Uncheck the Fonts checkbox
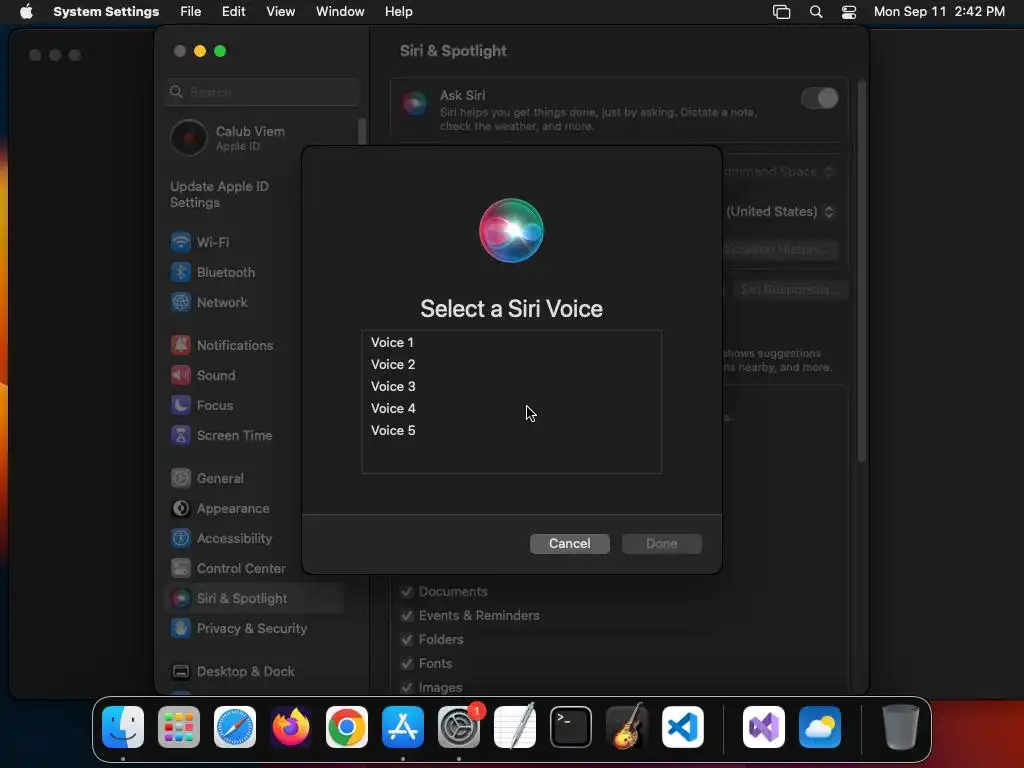This screenshot has width=1024, height=768. point(407,664)
